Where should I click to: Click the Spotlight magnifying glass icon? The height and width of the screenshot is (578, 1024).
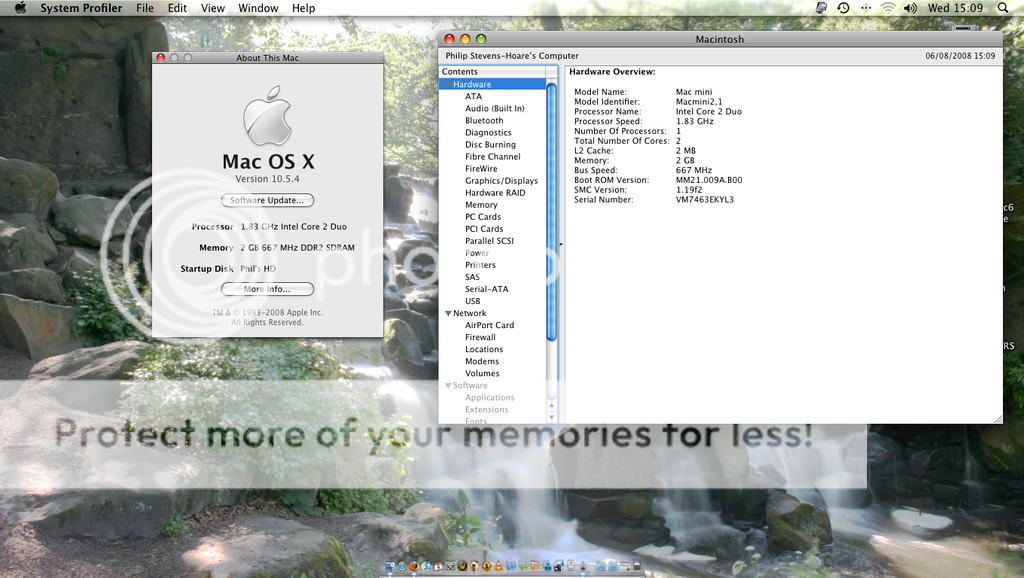click(x=1006, y=8)
